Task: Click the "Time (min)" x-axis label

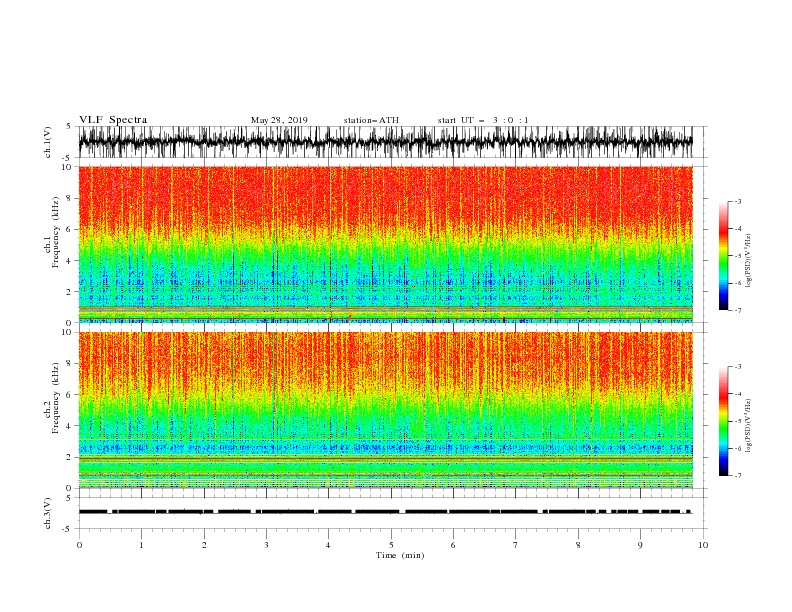Action: click(x=400, y=555)
